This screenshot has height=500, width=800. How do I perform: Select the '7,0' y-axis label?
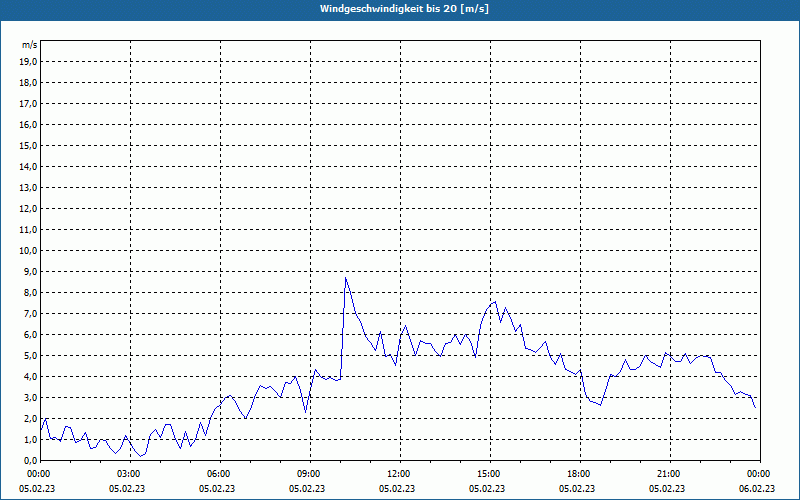point(30,313)
